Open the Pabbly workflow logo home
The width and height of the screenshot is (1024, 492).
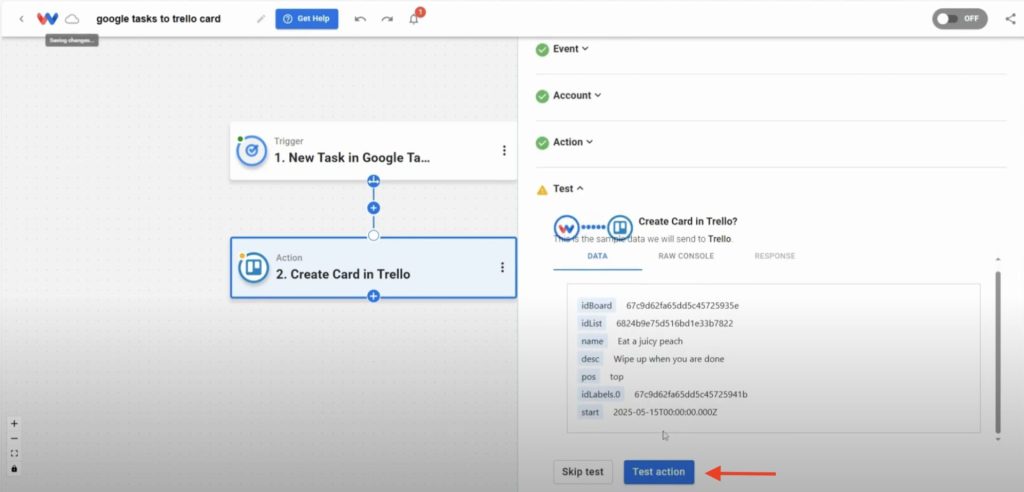(48, 19)
